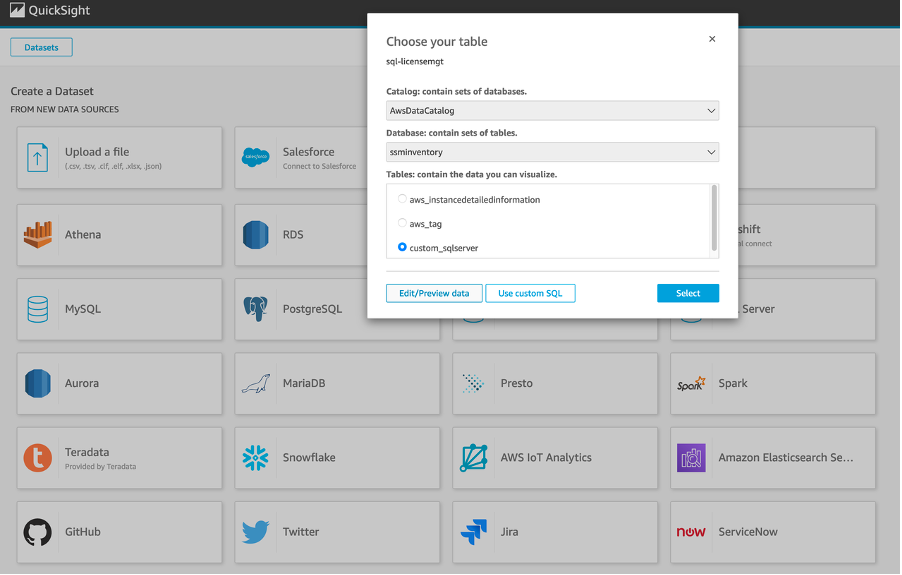Choose the ServiceNow data source label
This screenshot has width=902, height=575.
pyautogui.click(x=748, y=532)
